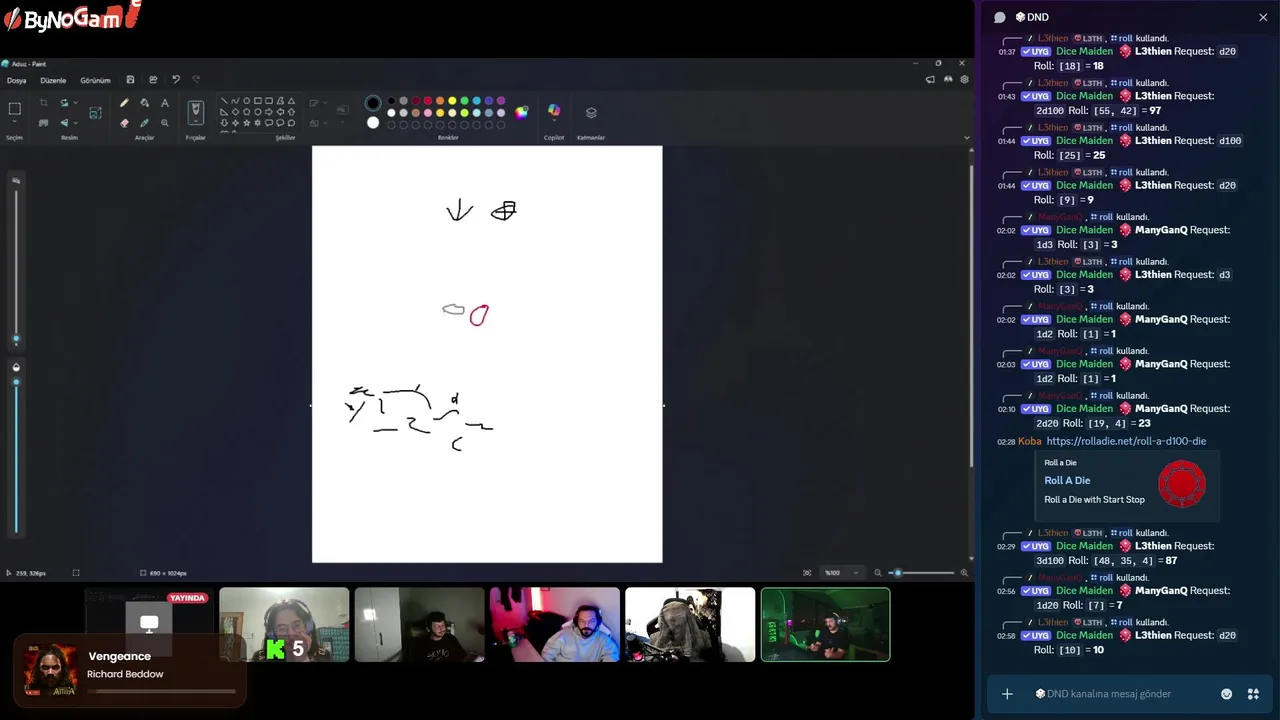Pick the yellow color swatch
The width and height of the screenshot is (1280, 720).
pyautogui.click(x=452, y=101)
